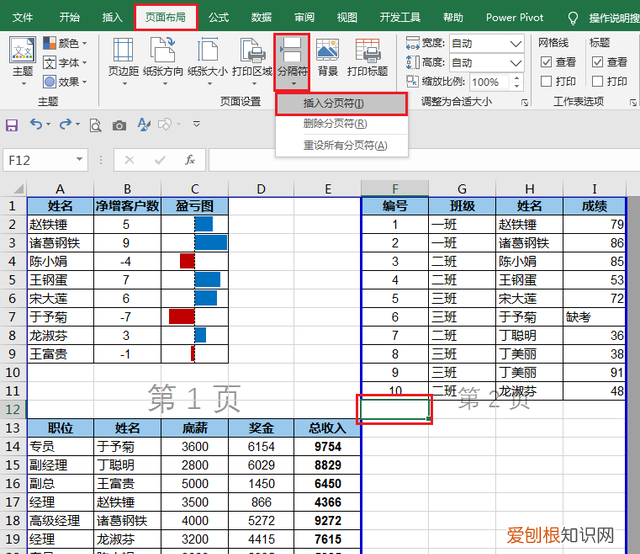Save the workbook with the save icon
The width and height of the screenshot is (640, 554).
[x=12, y=125]
